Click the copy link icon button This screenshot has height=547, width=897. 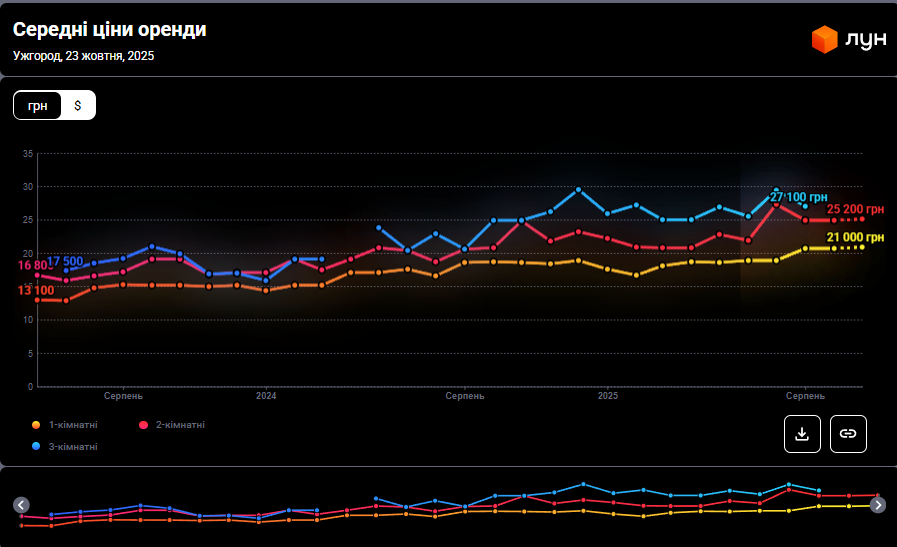coord(848,433)
